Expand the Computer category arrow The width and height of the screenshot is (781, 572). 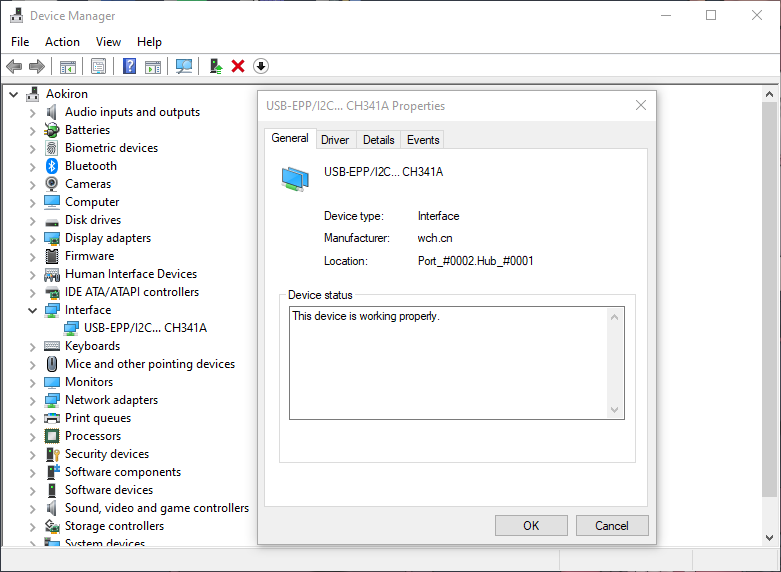32,203
